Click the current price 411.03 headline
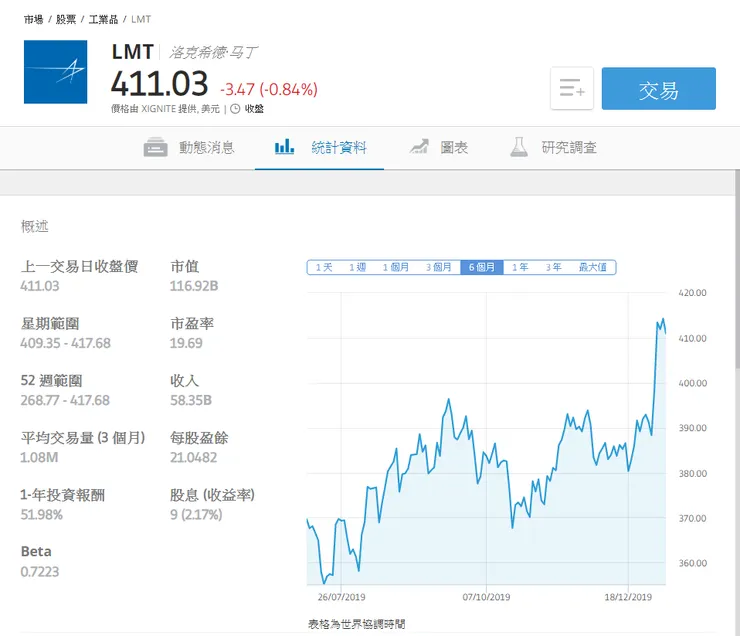The image size is (740, 636). pos(160,84)
